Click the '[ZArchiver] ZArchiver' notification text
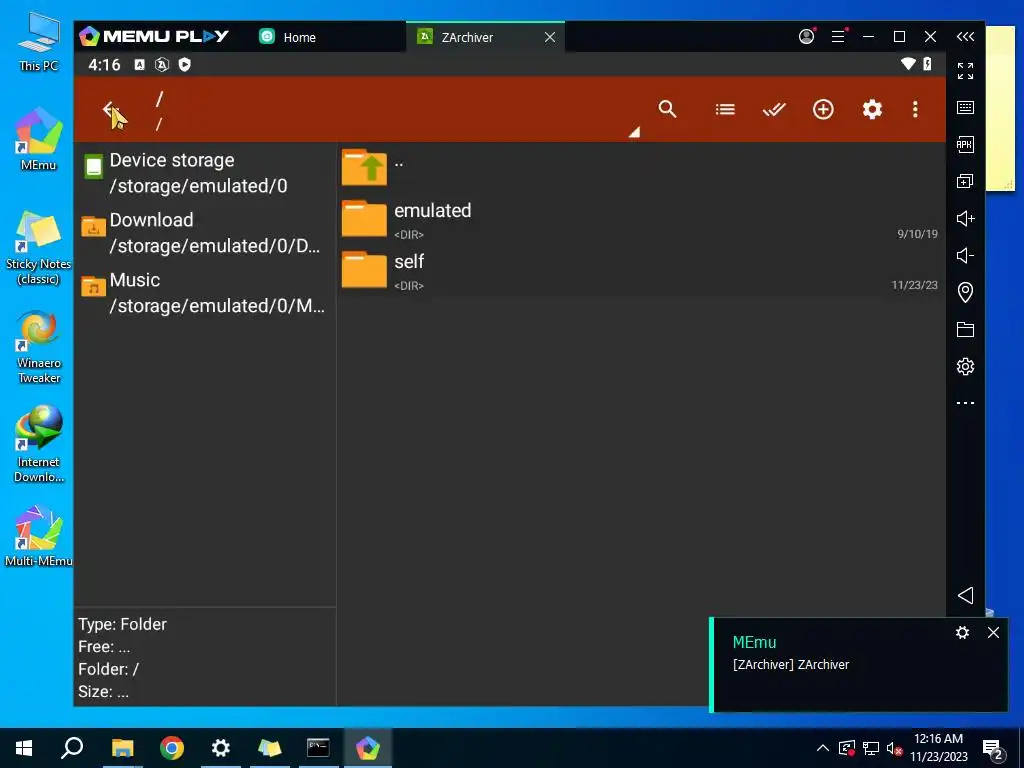 tap(791, 664)
